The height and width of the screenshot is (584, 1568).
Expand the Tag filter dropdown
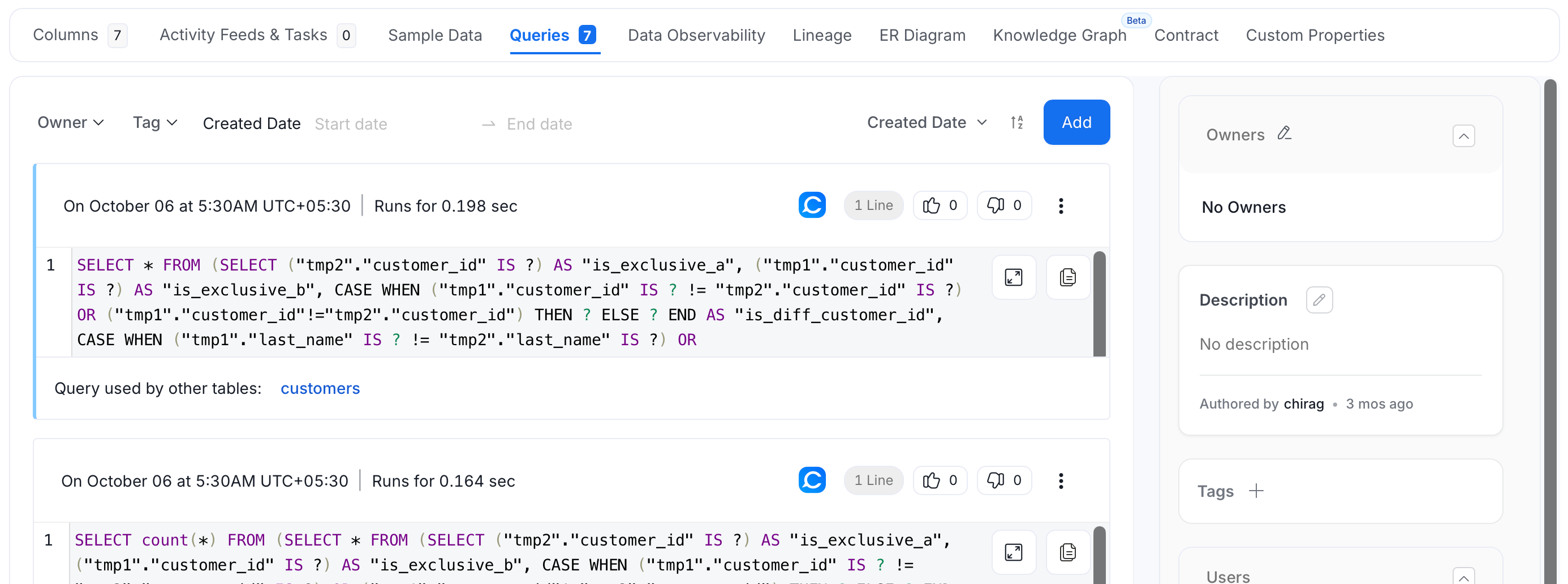pyautogui.click(x=155, y=122)
